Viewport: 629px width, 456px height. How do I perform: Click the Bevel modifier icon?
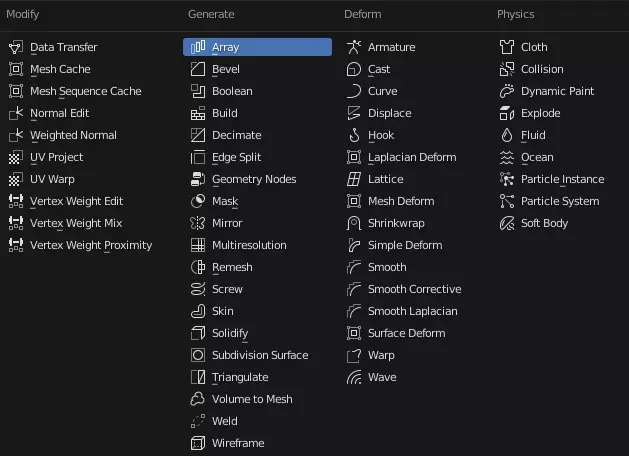tap(198, 69)
